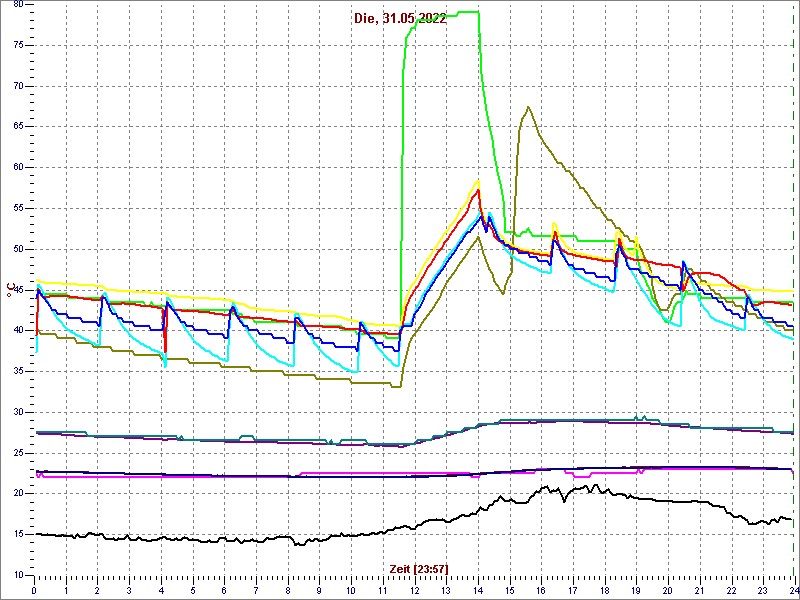Select the 50 value on the temperature axis
The width and height of the screenshot is (800, 600).
[x=19, y=249]
